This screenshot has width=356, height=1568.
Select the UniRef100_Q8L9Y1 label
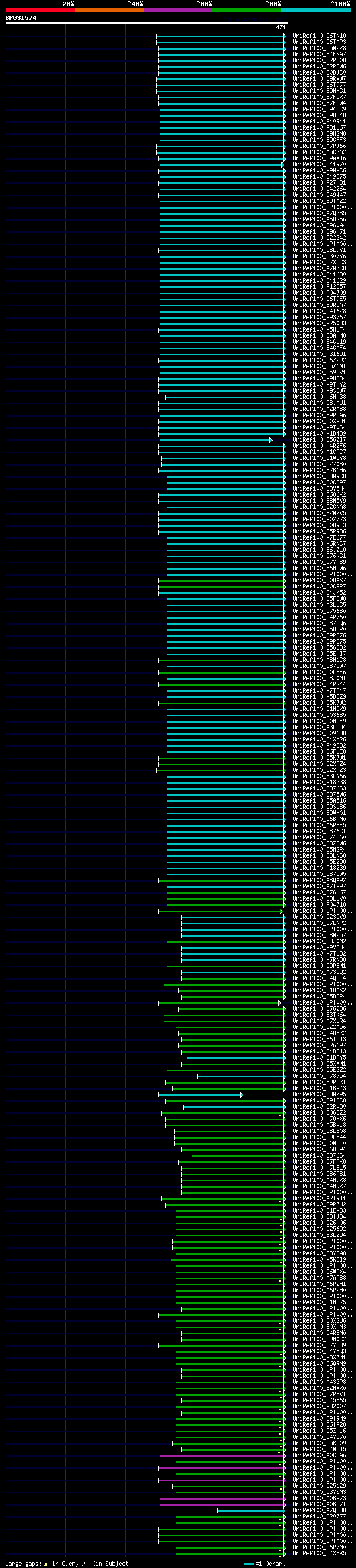[319, 250]
